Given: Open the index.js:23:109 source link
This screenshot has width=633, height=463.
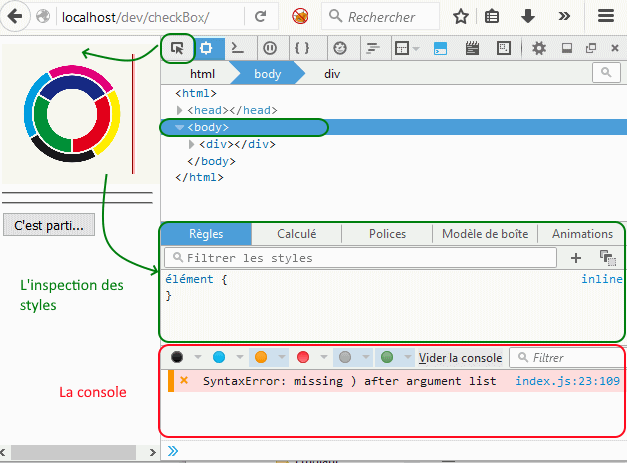Looking at the screenshot, I should point(567,381).
